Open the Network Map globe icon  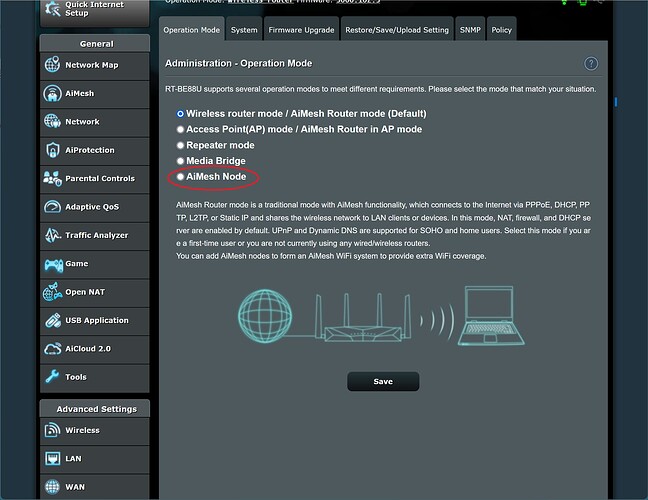click(52, 65)
